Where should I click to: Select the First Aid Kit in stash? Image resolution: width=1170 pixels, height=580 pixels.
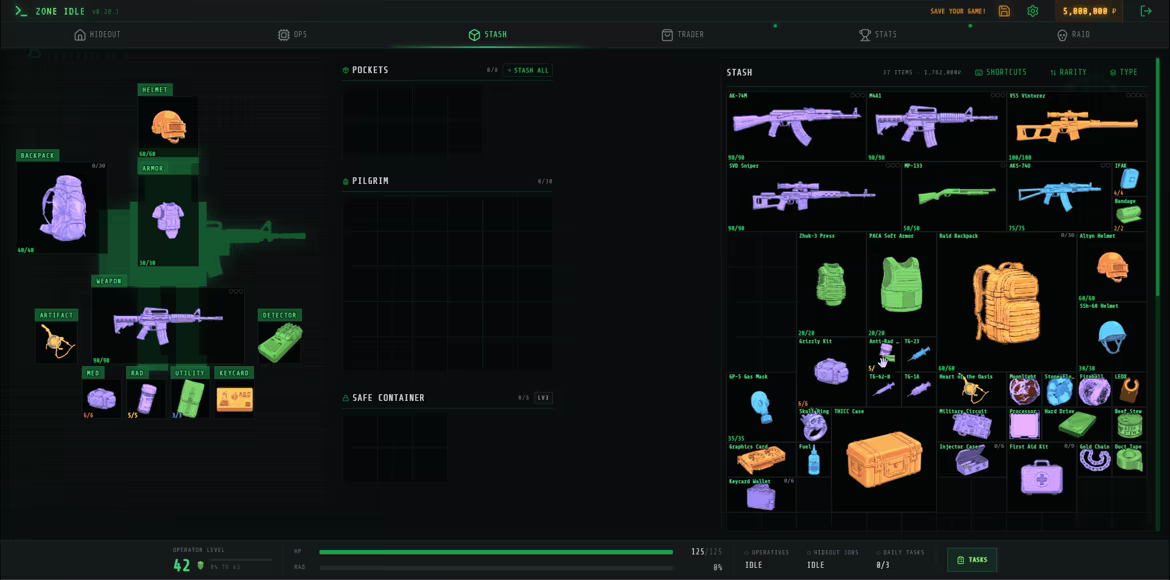coord(1042,477)
